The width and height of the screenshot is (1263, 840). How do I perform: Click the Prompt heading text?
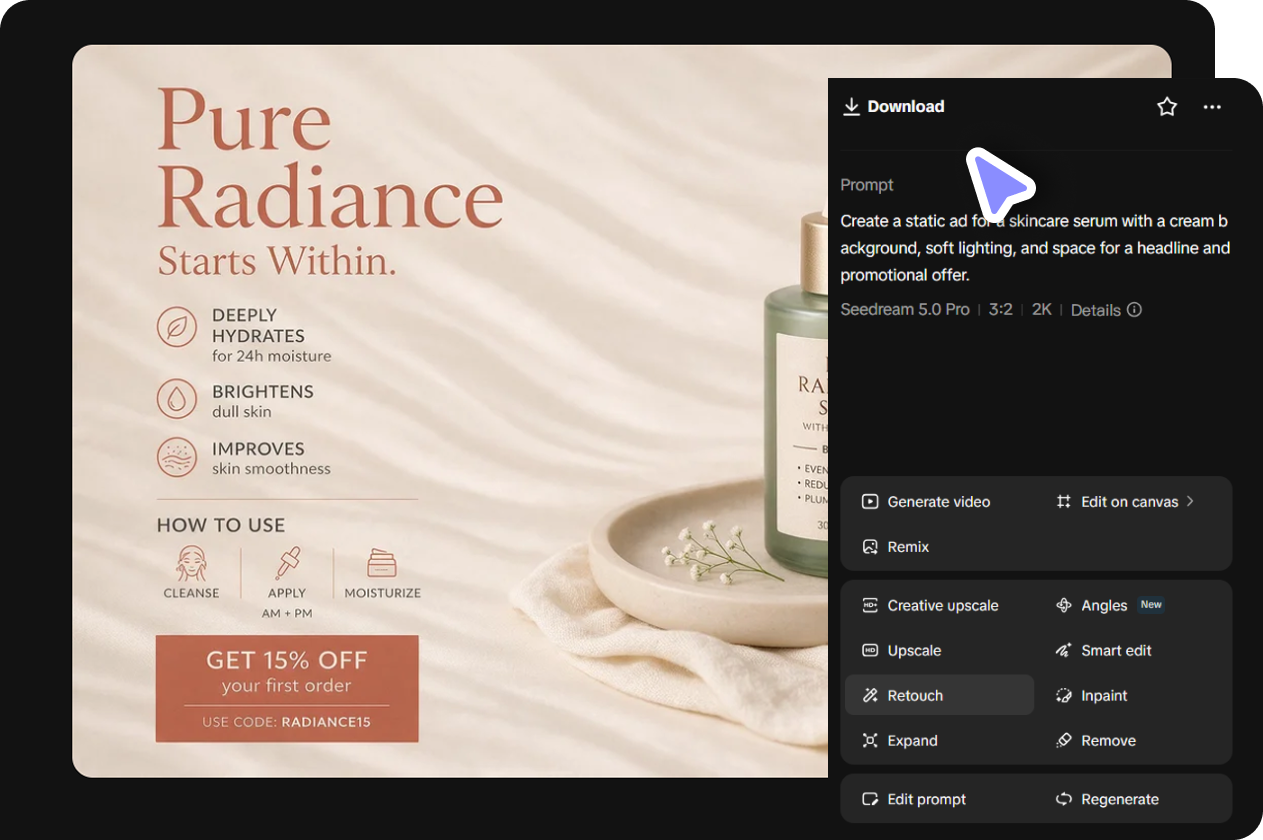pyautogui.click(x=867, y=185)
